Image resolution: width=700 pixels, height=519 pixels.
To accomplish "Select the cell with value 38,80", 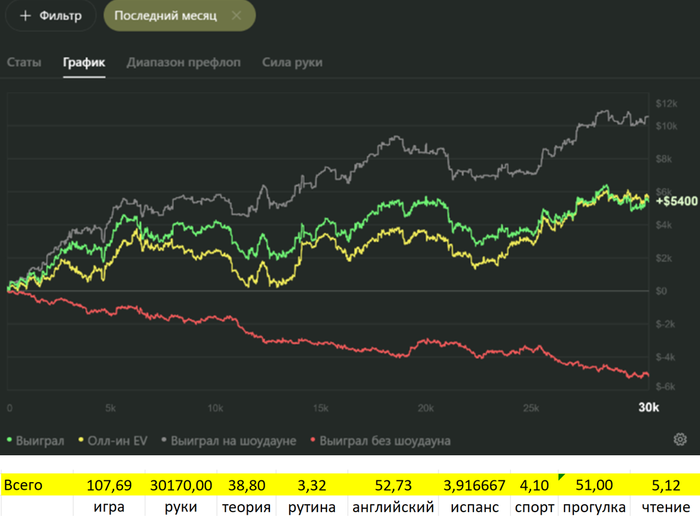I will (x=246, y=485).
